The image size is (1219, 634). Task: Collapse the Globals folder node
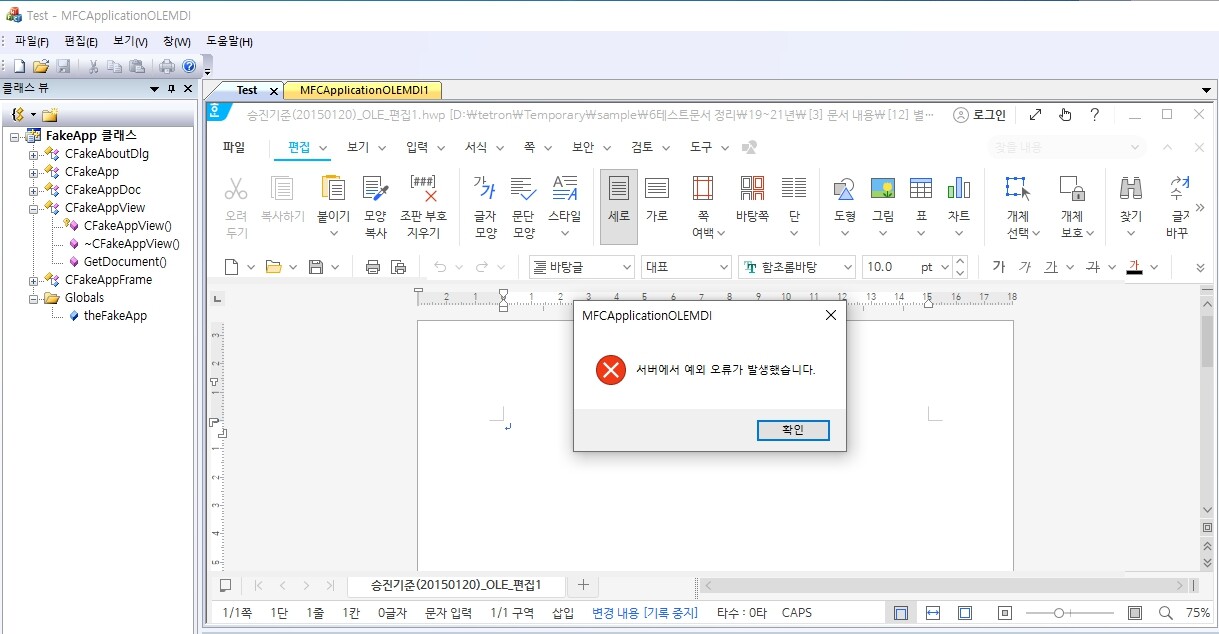(34, 298)
